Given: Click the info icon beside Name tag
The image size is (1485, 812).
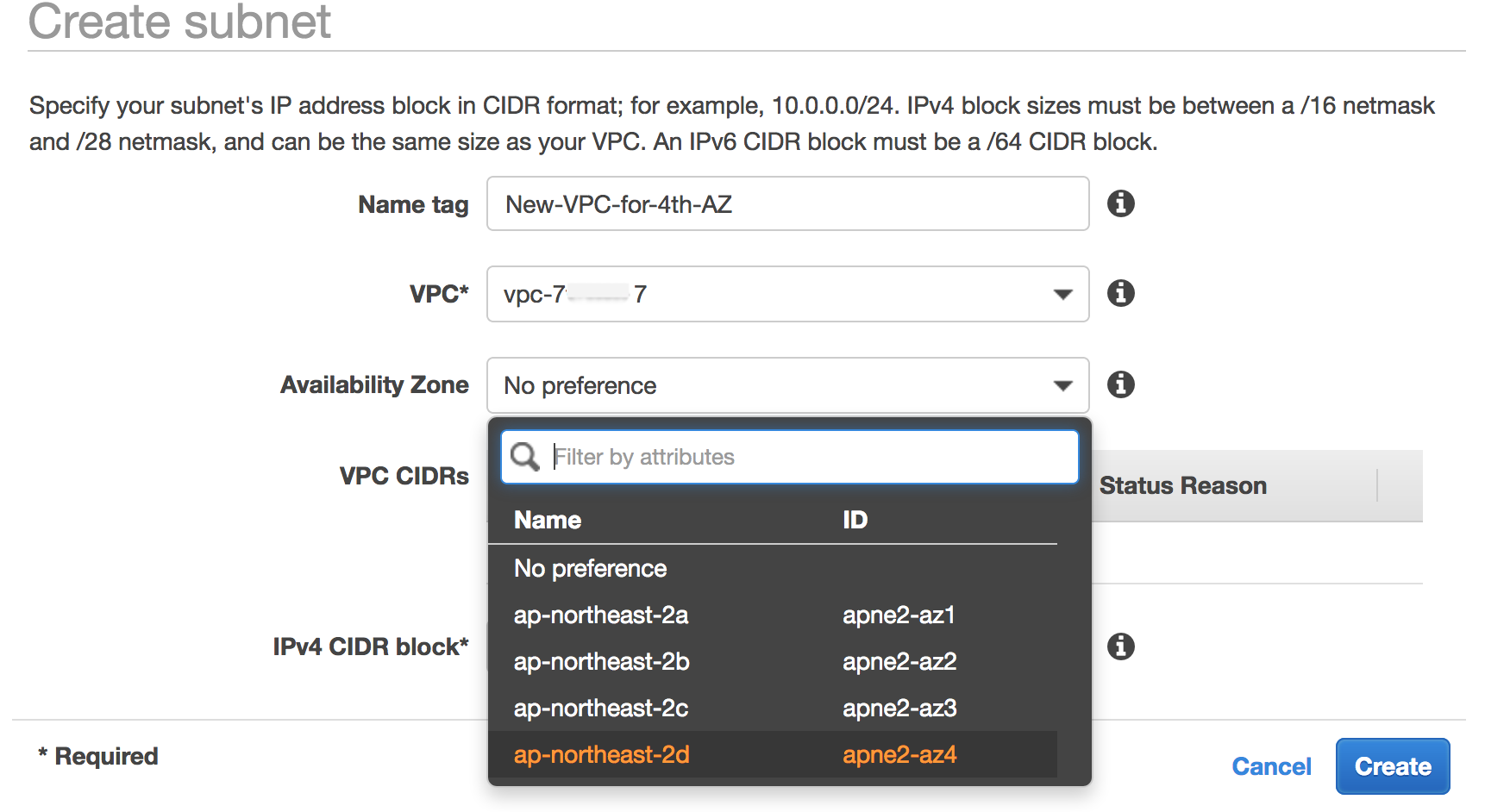Looking at the screenshot, I should tap(1120, 203).
